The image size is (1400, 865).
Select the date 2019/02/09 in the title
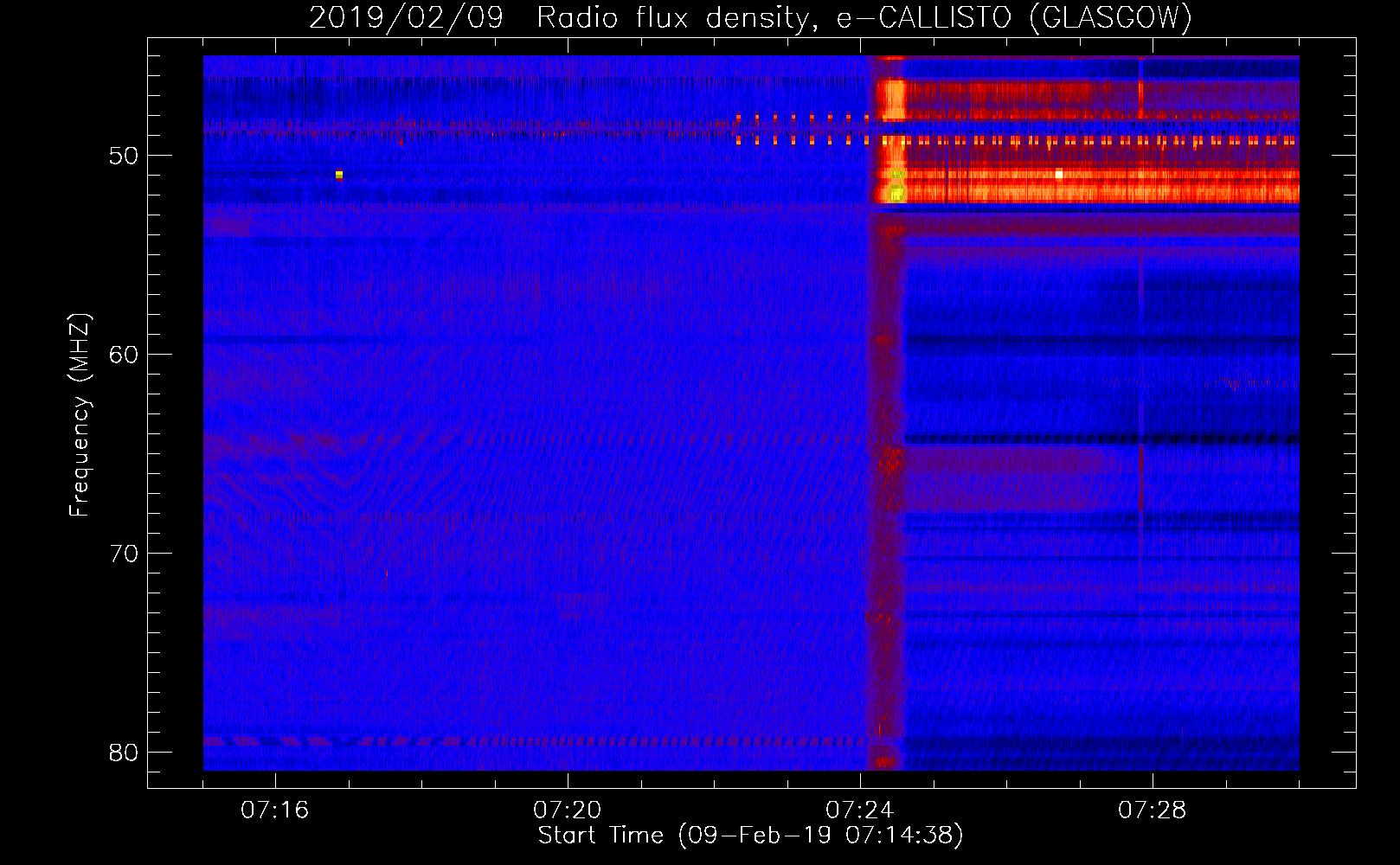click(x=406, y=17)
